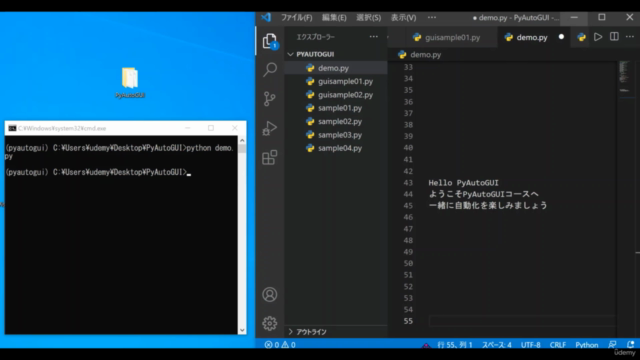This screenshot has height=360, width=640.
Task: Click scroll down arrow in cmd window
Action: point(242,330)
